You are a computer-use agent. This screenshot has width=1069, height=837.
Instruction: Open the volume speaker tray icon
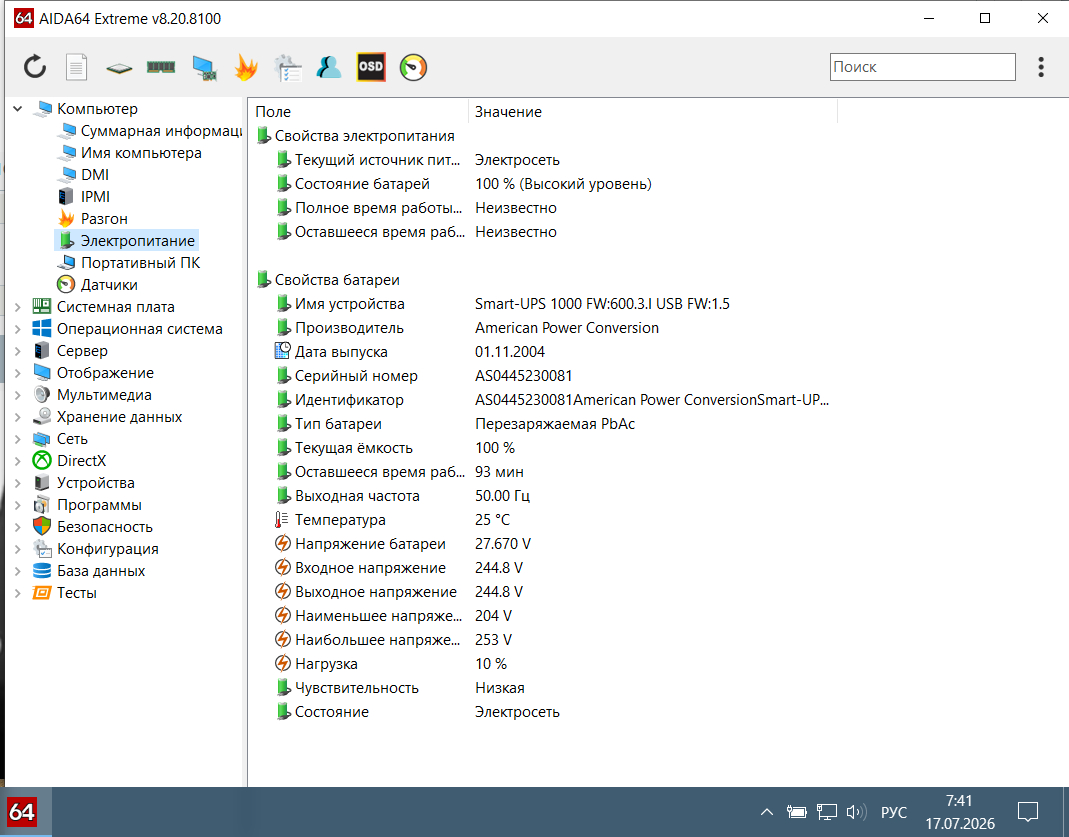[x=856, y=812]
